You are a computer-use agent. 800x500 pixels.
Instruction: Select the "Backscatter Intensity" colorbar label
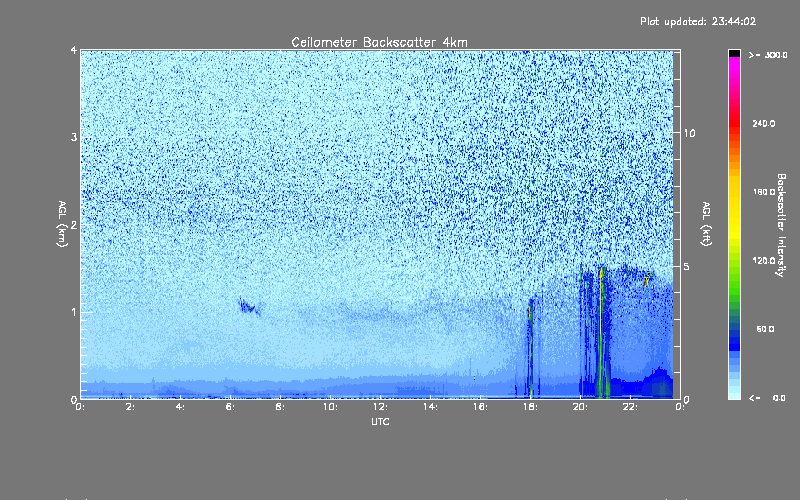(x=781, y=225)
